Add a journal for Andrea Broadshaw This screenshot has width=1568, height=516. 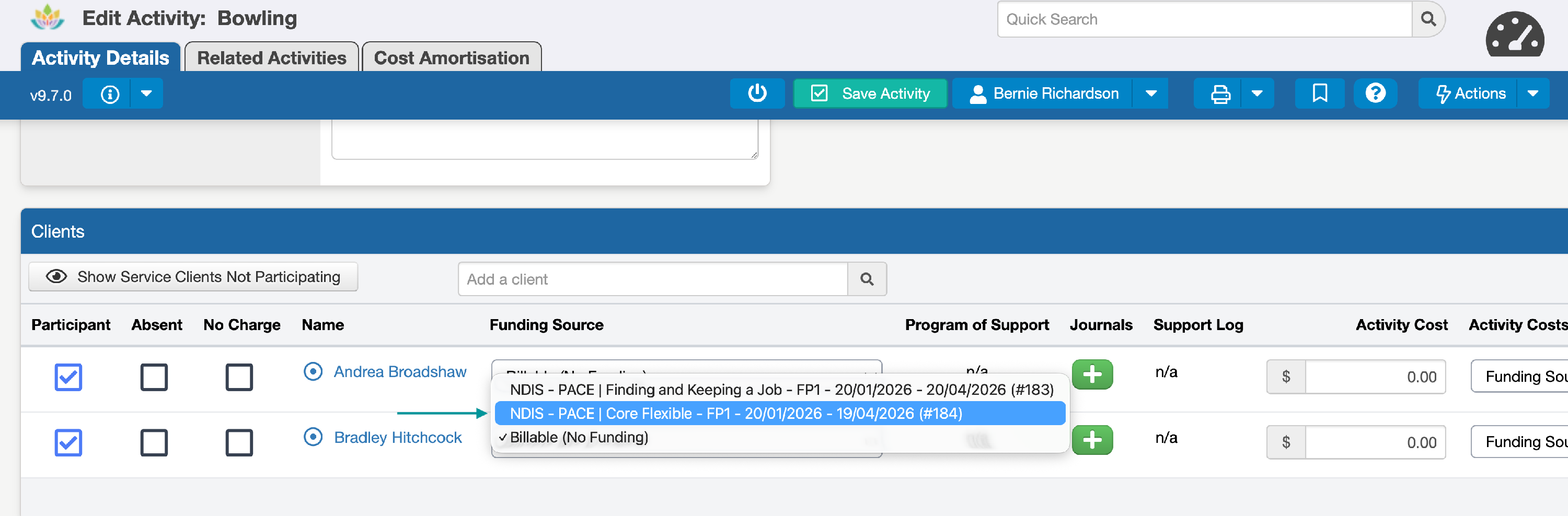(x=1092, y=374)
